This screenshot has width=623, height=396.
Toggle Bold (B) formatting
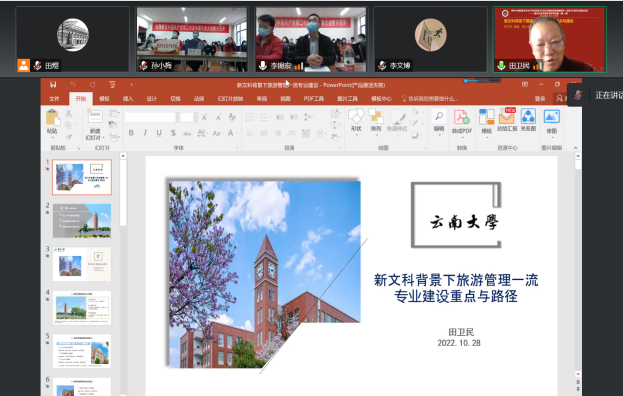[131, 133]
